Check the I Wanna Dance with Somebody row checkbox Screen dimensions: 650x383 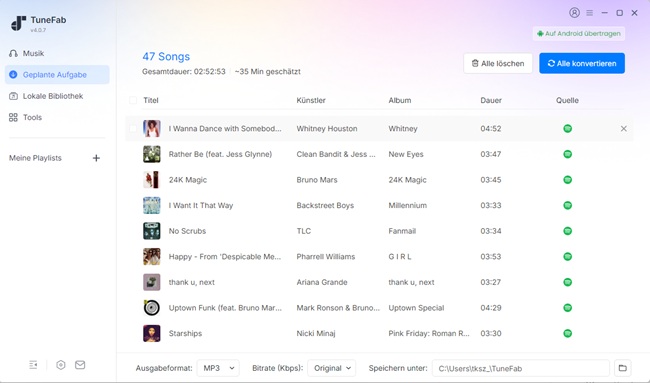[133, 129]
